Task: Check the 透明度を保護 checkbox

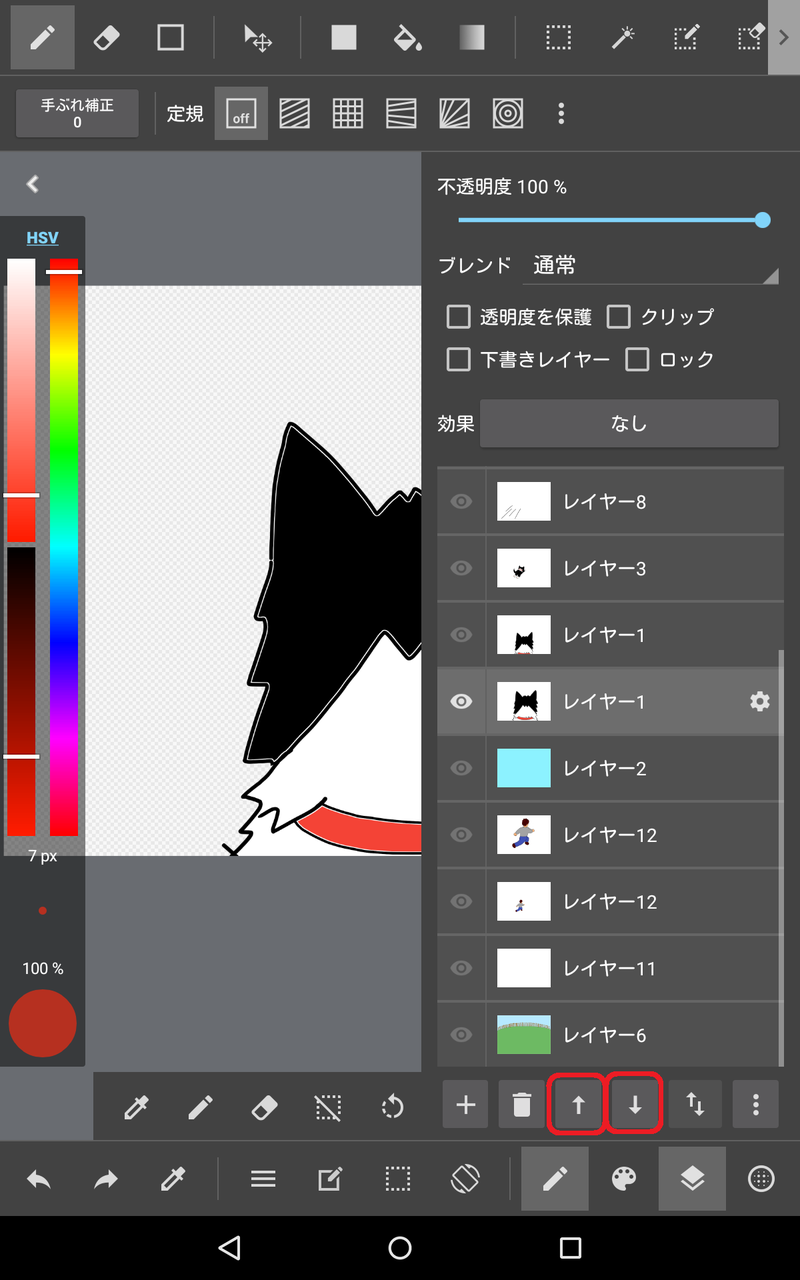Action: [458, 317]
